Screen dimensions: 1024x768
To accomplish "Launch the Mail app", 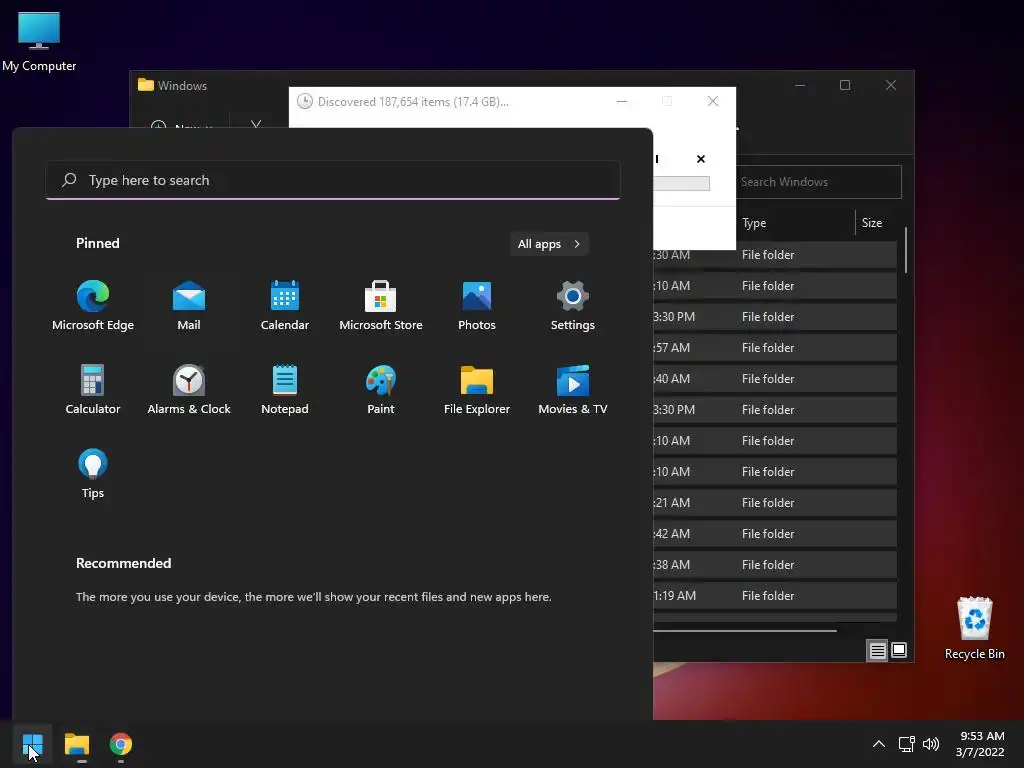I will 189,306.
